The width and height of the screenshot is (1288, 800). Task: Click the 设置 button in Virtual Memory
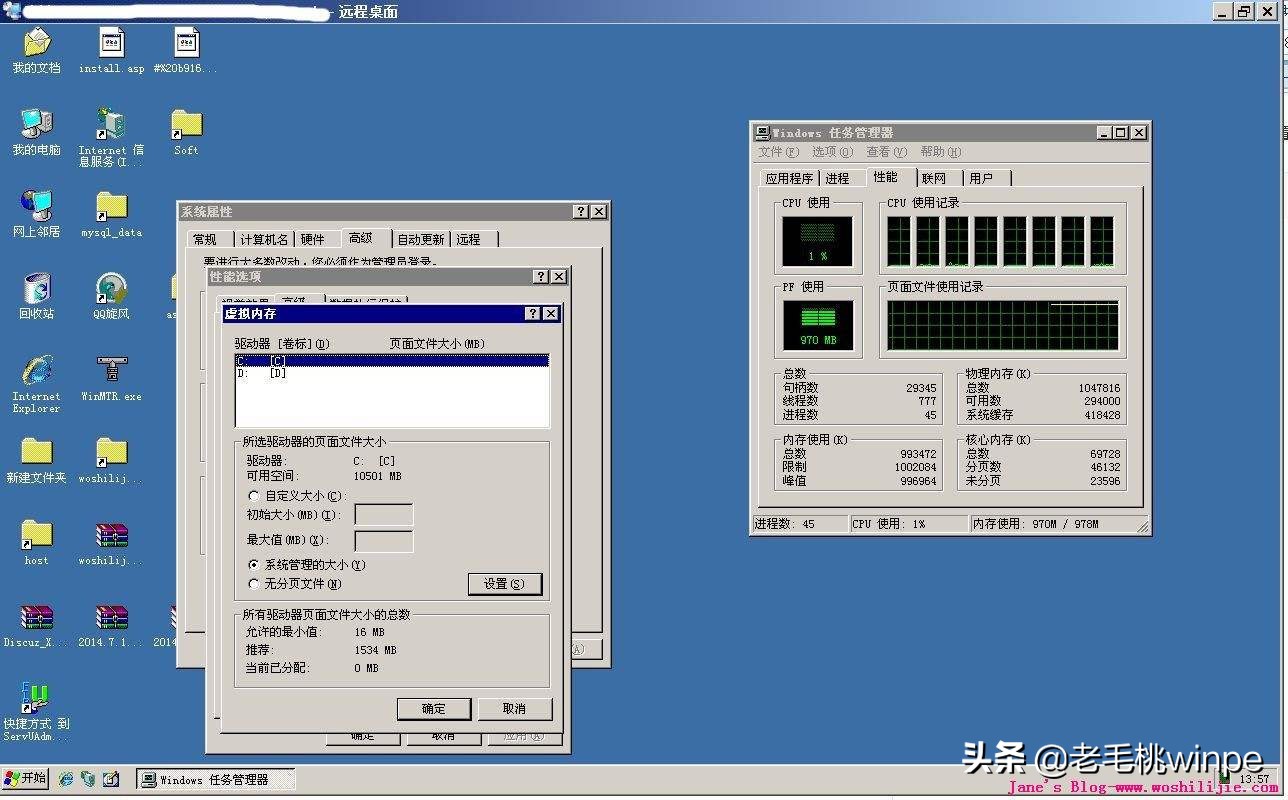505,583
